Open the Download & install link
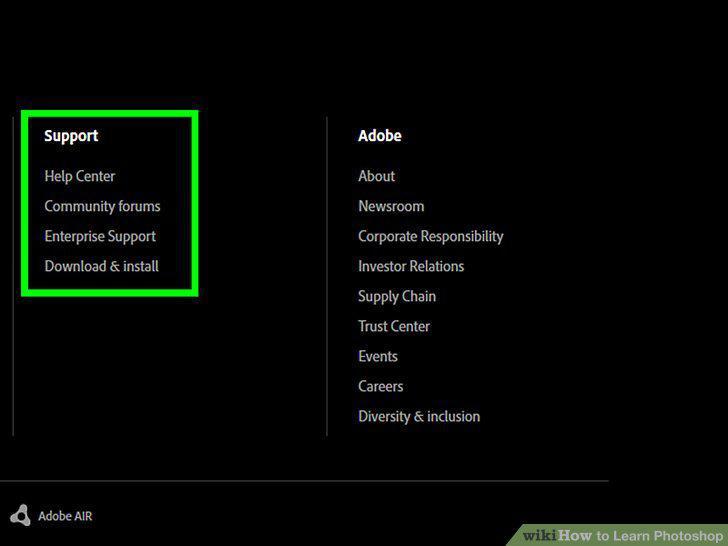 [101, 266]
